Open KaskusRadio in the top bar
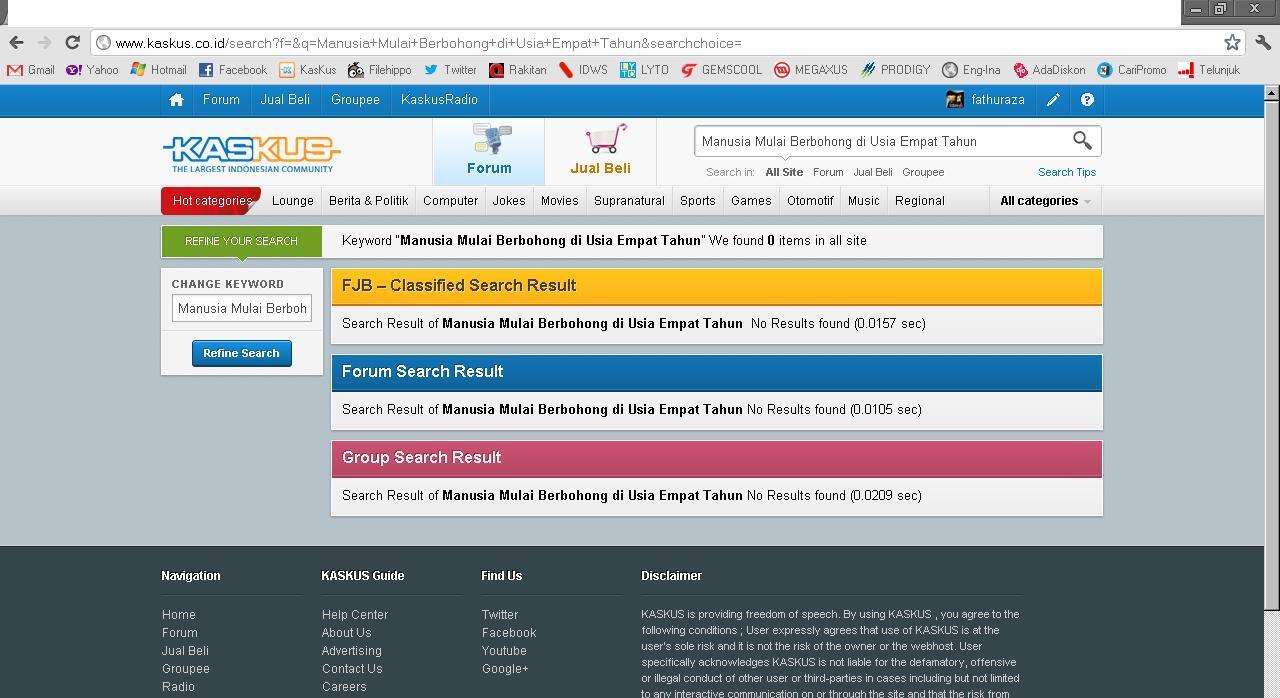 pyautogui.click(x=439, y=100)
